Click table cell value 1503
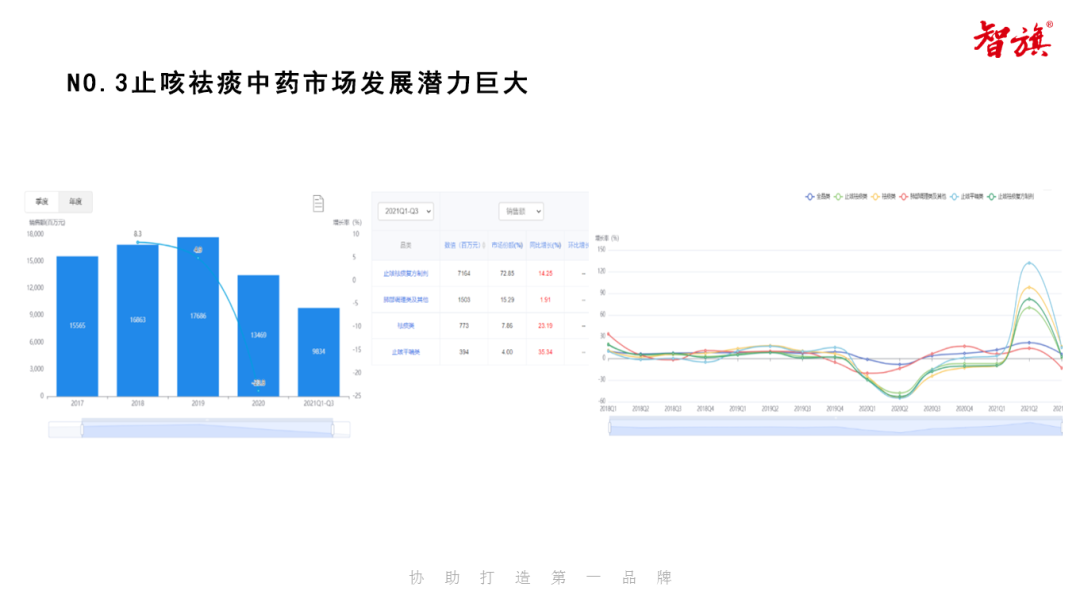The height and width of the screenshot is (606, 1080). (464, 300)
